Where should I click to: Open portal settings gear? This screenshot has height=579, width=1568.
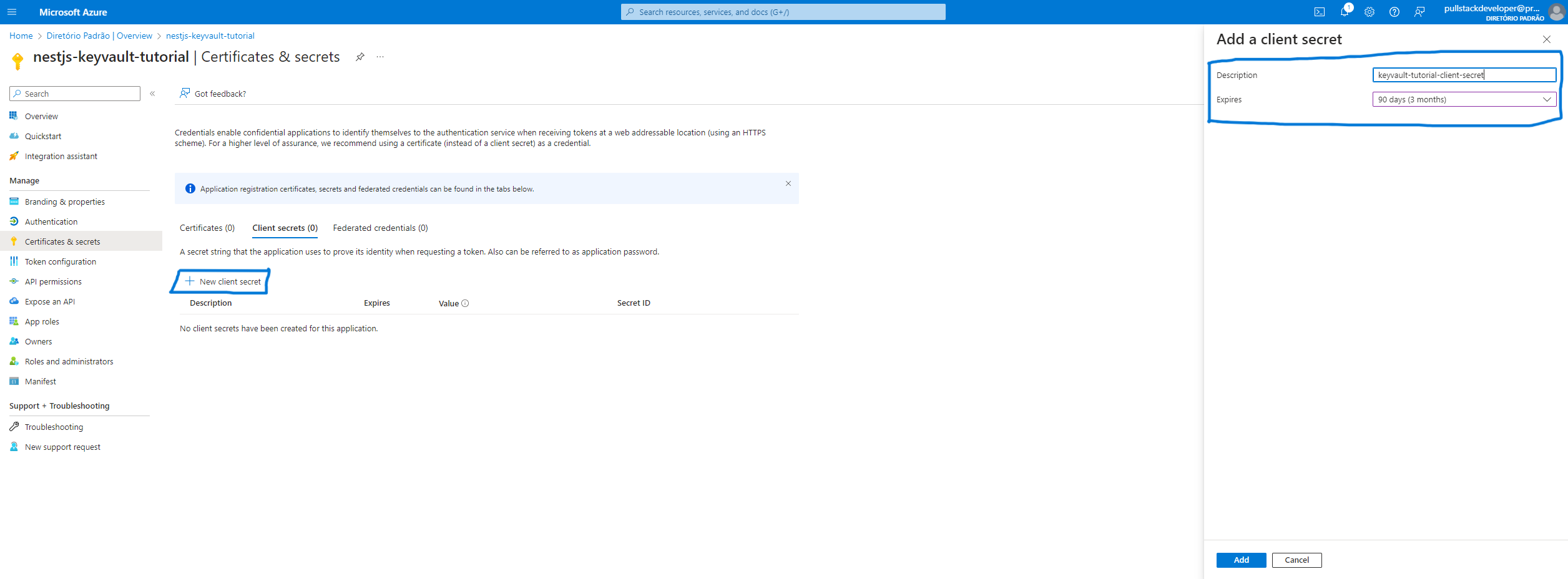[x=1369, y=12]
